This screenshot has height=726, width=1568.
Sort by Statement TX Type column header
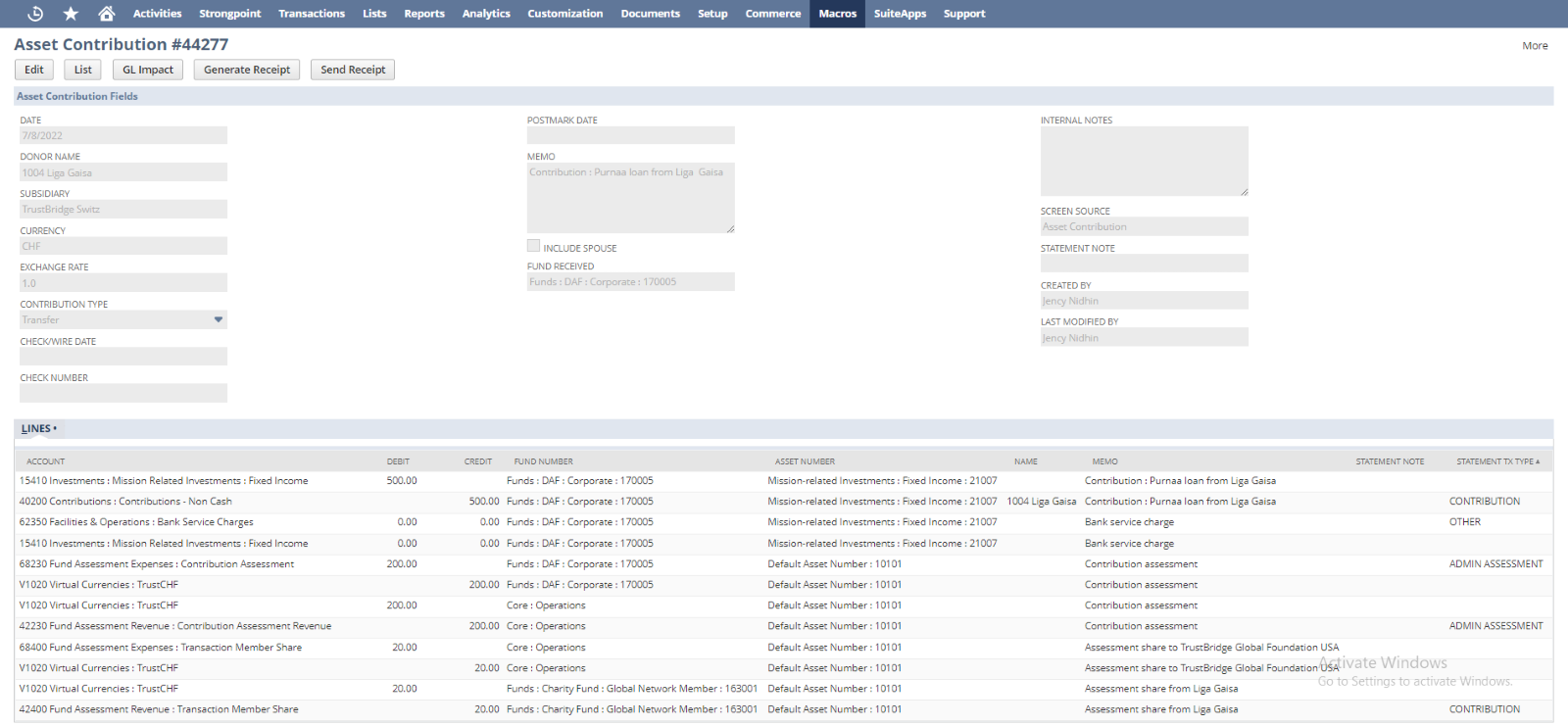[x=1496, y=461]
